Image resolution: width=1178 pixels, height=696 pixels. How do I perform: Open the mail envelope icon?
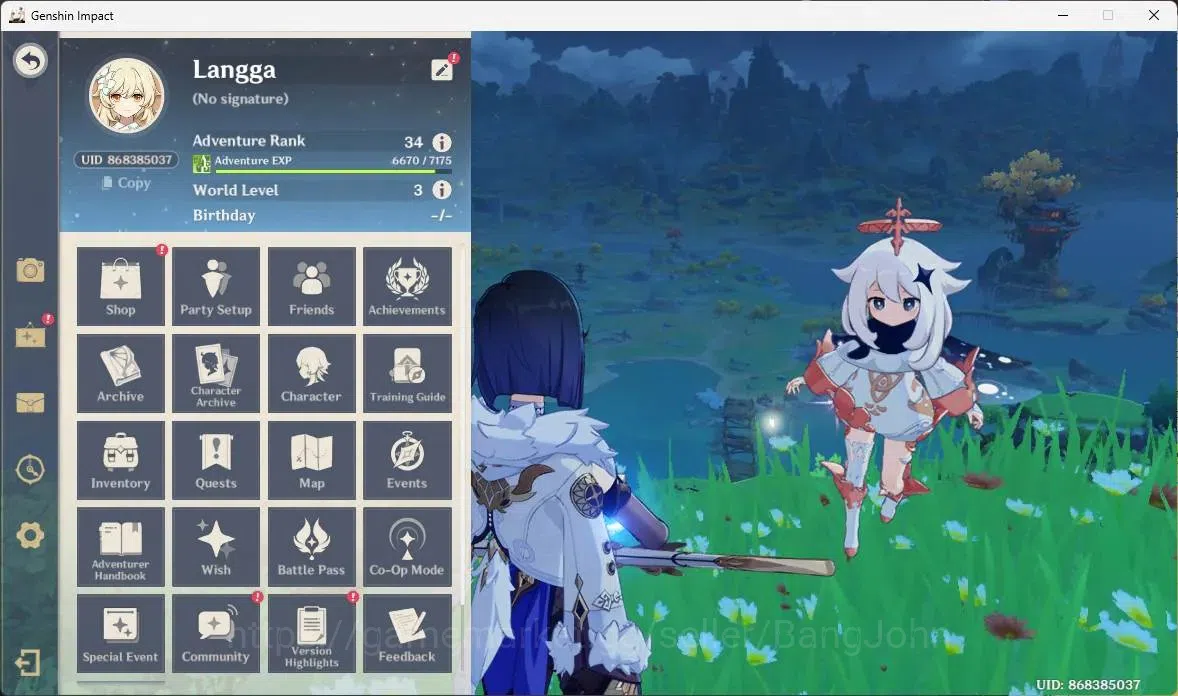[30, 403]
